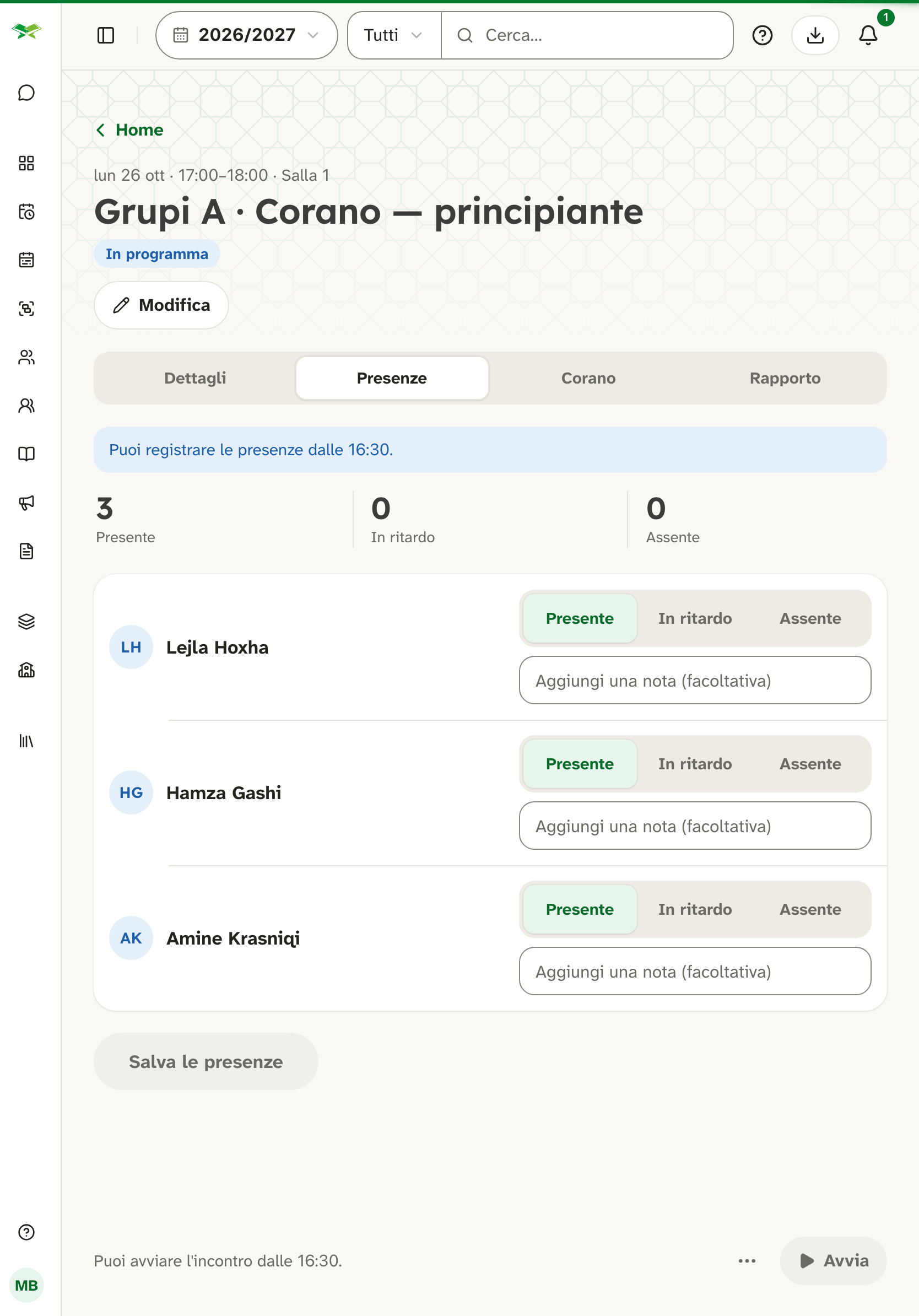Mark Lejla Hoxha as Assente
Image resolution: width=919 pixels, height=1316 pixels.
coord(810,618)
